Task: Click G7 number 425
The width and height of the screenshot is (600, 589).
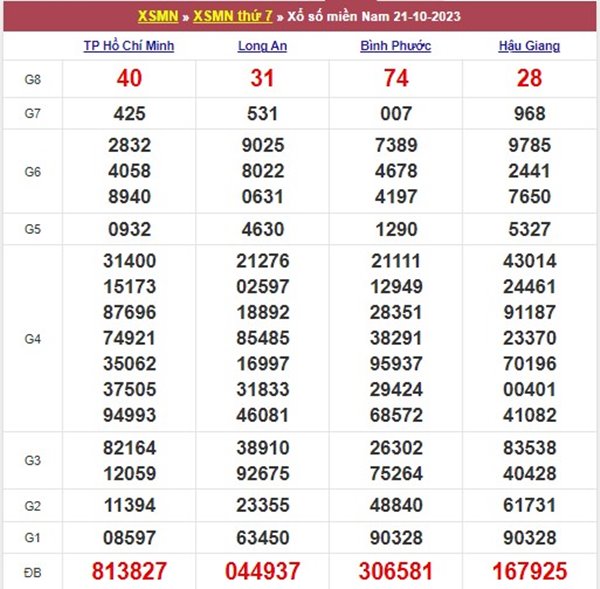Action: click(129, 114)
